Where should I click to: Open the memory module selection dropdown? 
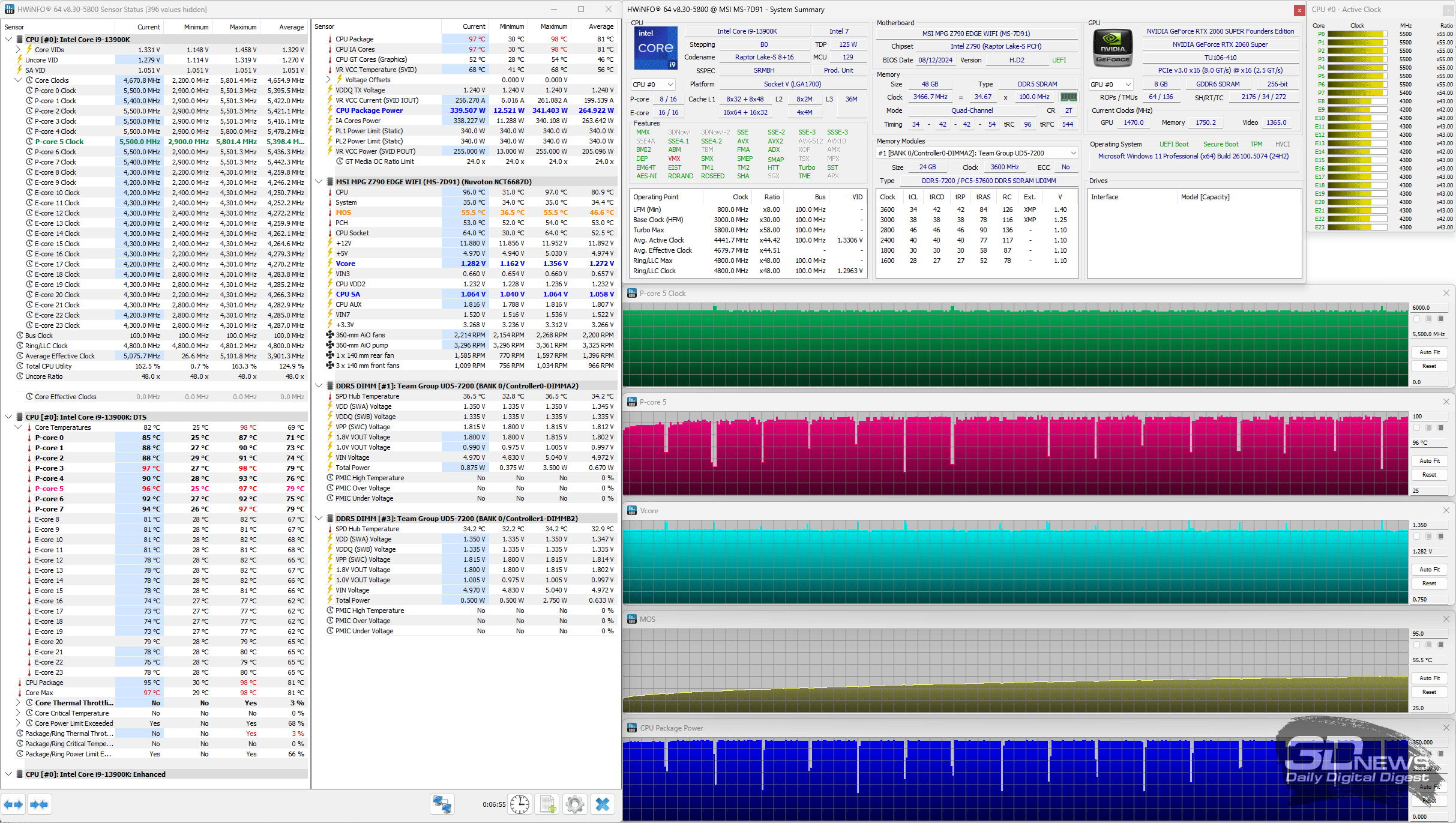(976, 153)
